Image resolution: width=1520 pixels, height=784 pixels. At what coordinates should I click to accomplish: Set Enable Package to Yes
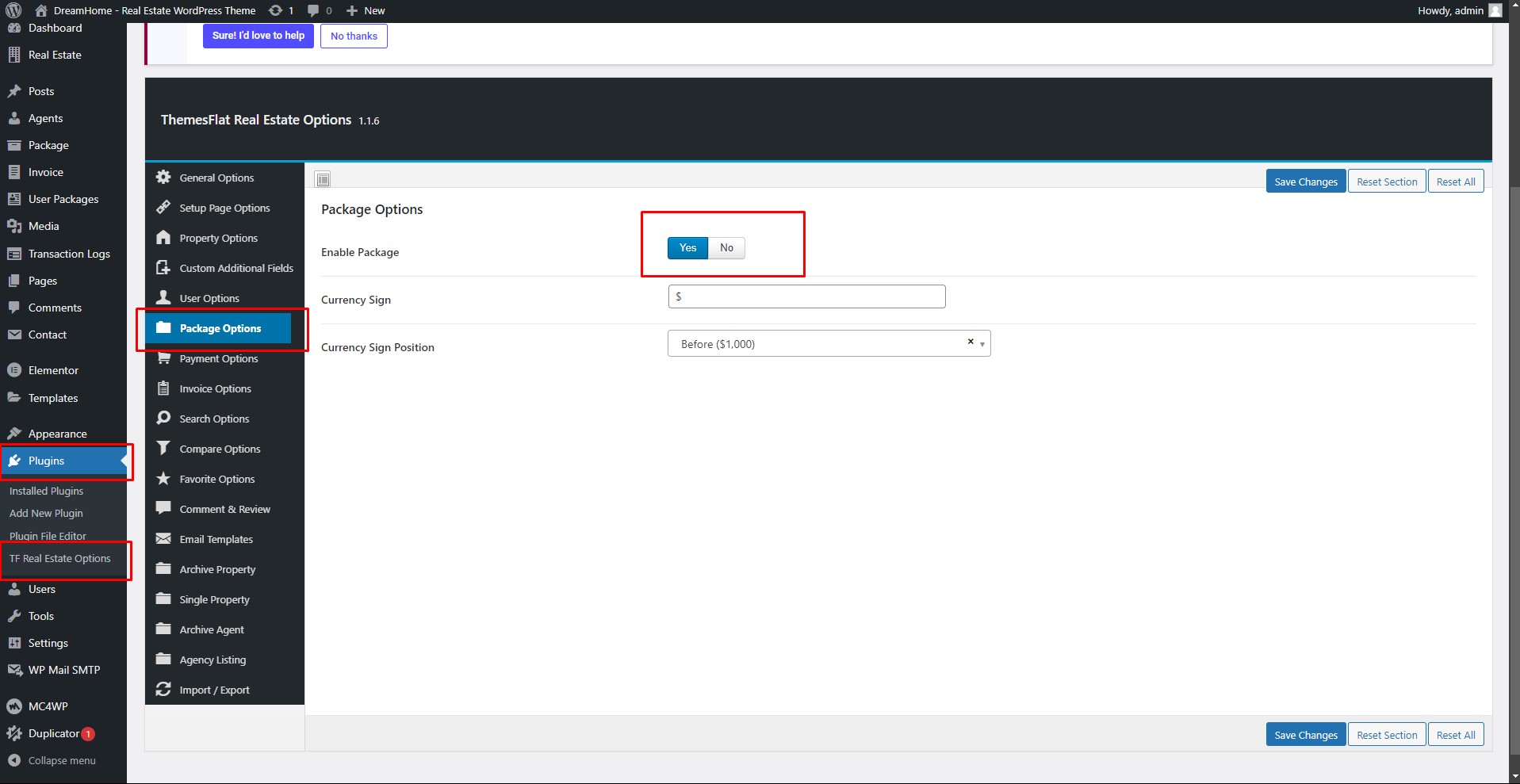click(x=687, y=248)
